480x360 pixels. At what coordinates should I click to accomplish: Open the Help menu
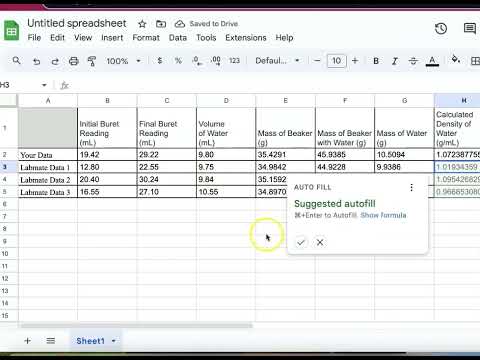pos(284,38)
